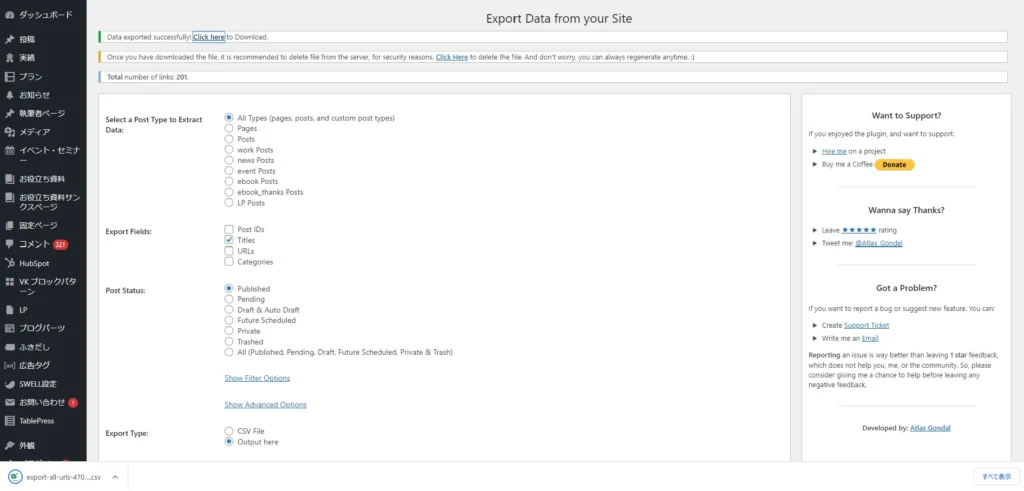Image resolution: width=1024 pixels, height=491 pixels.
Task: Click the 固定ページ pages icon
Action: point(9,225)
